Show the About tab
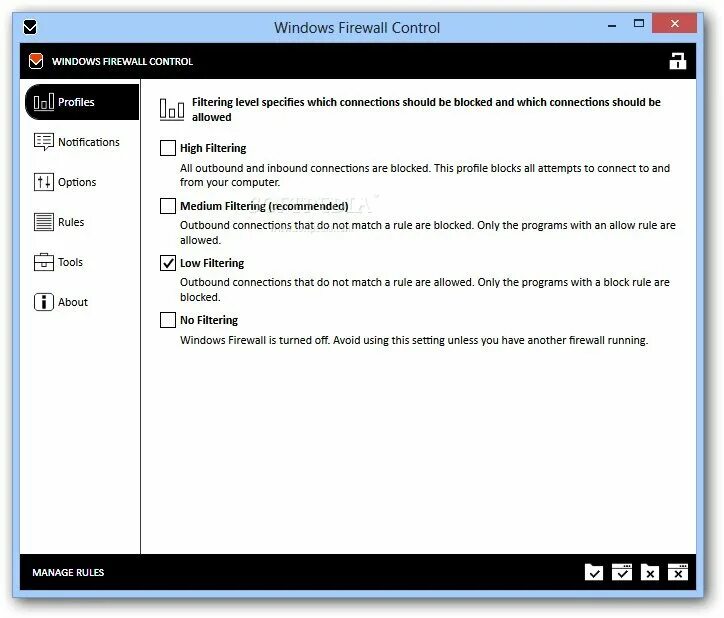Viewport: 724px width, 618px height. tap(61, 302)
